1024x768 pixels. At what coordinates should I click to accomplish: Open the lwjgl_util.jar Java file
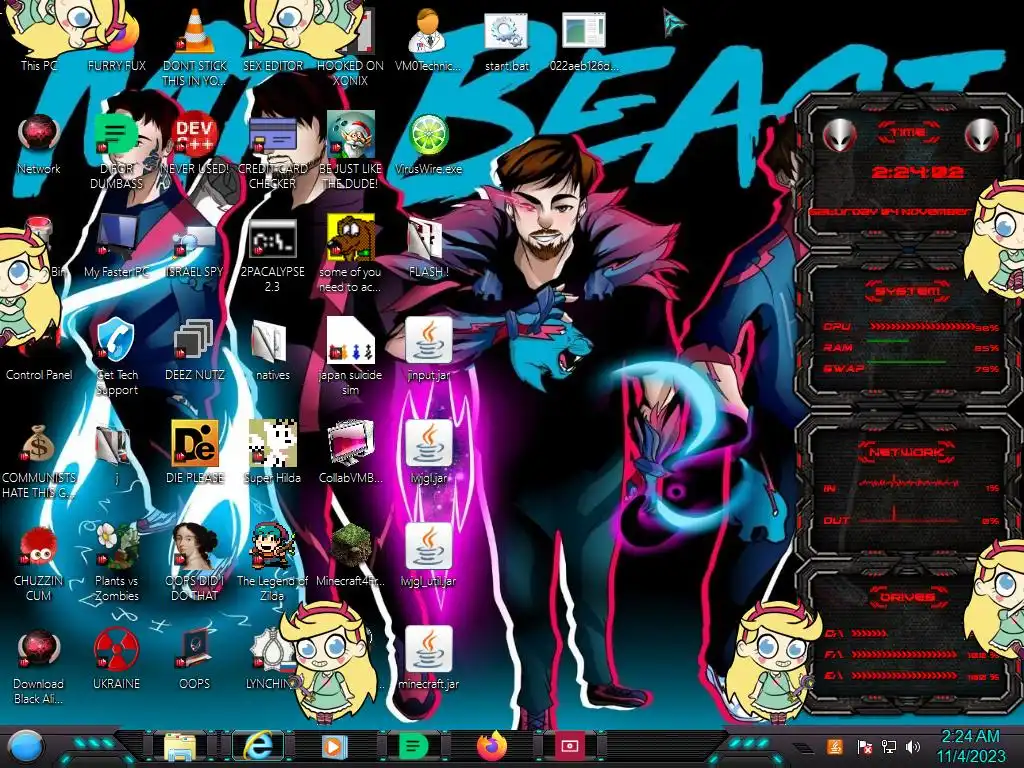(x=428, y=546)
